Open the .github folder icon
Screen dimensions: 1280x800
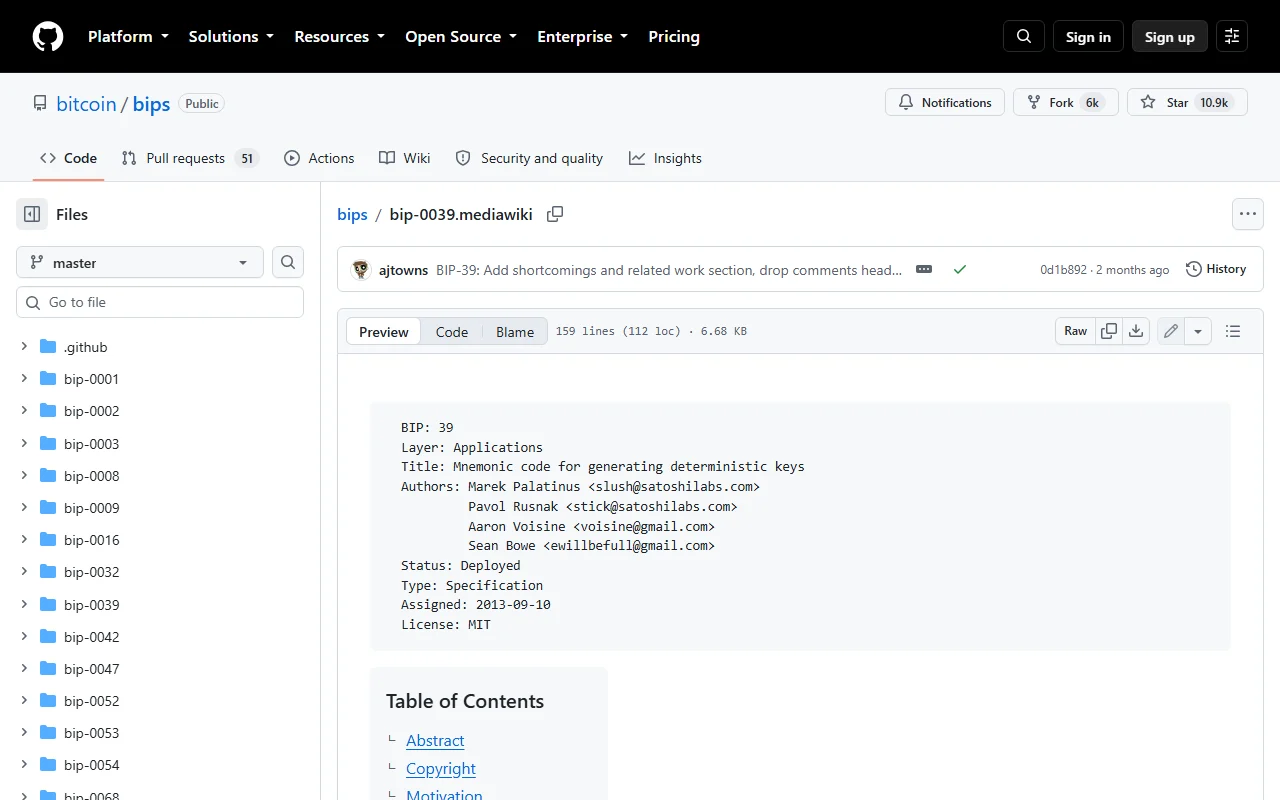tap(48, 347)
